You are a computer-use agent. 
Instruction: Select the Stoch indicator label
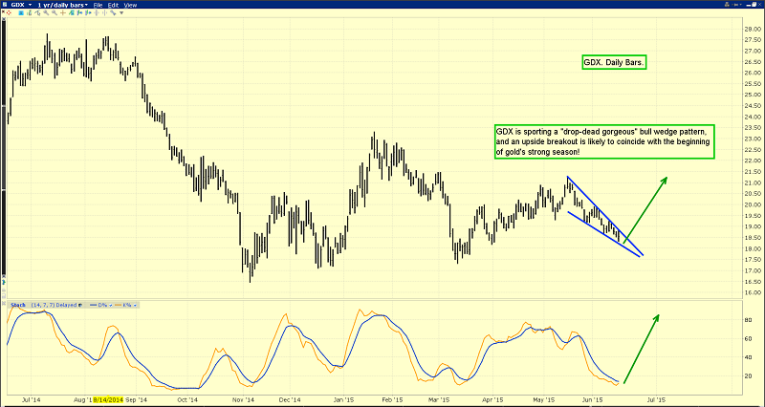coord(18,303)
